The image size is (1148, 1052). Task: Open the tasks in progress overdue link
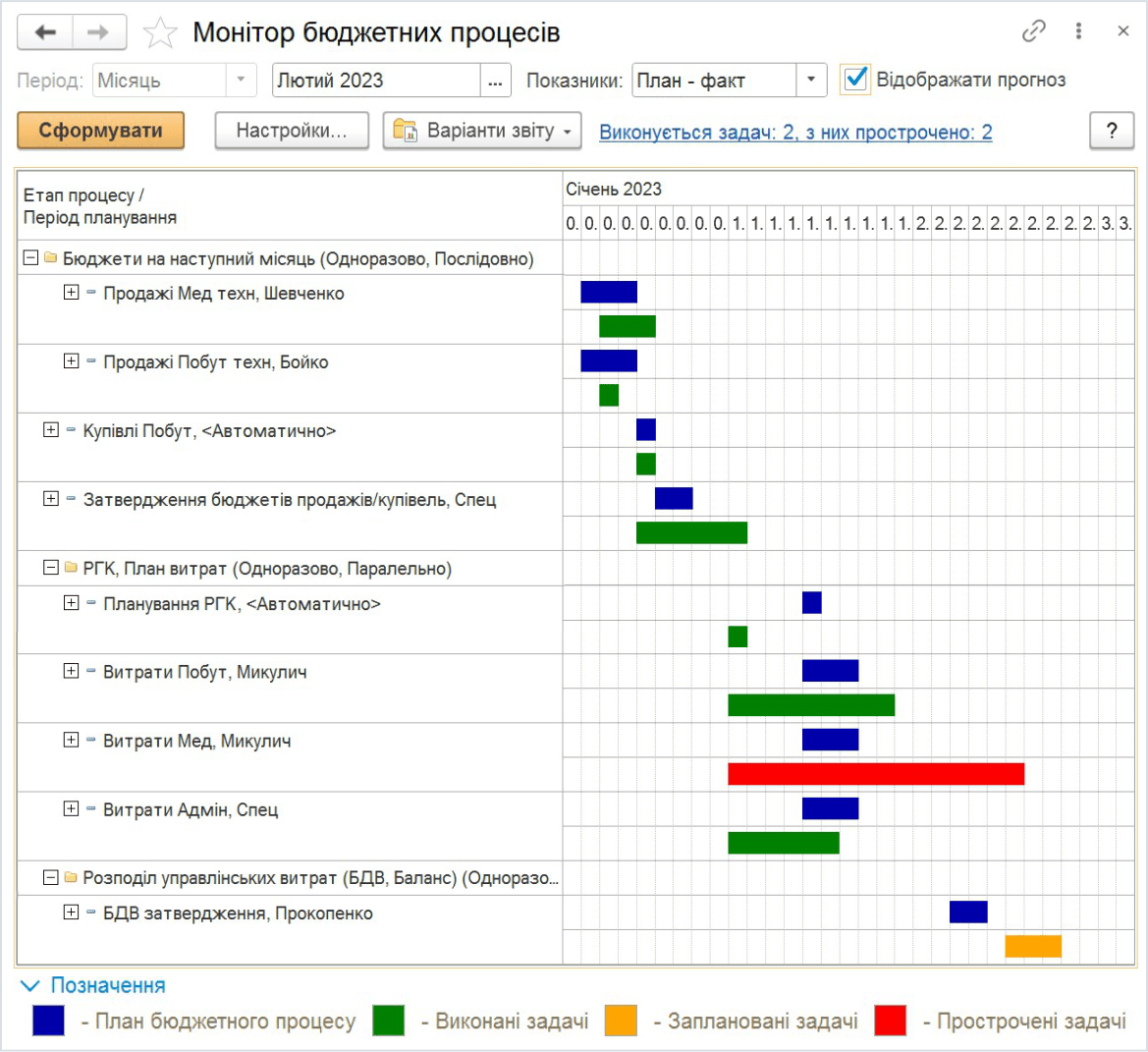click(795, 133)
